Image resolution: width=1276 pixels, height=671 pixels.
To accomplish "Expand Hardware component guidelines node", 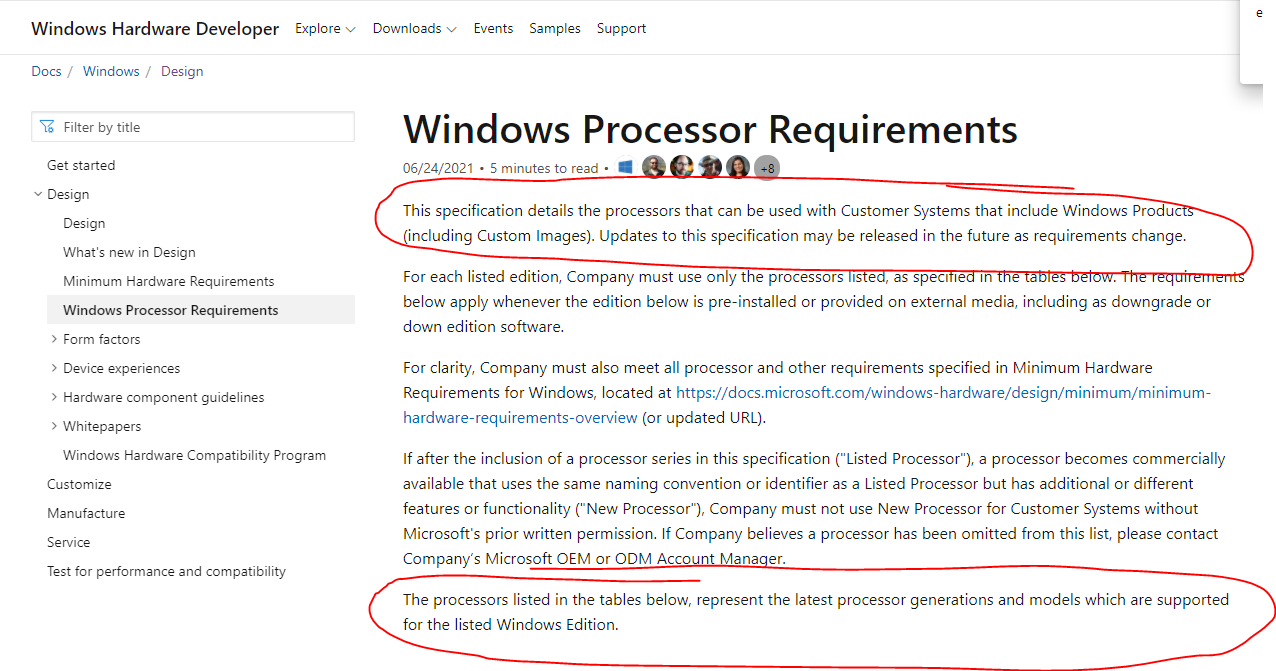I will click(x=54, y=397).
